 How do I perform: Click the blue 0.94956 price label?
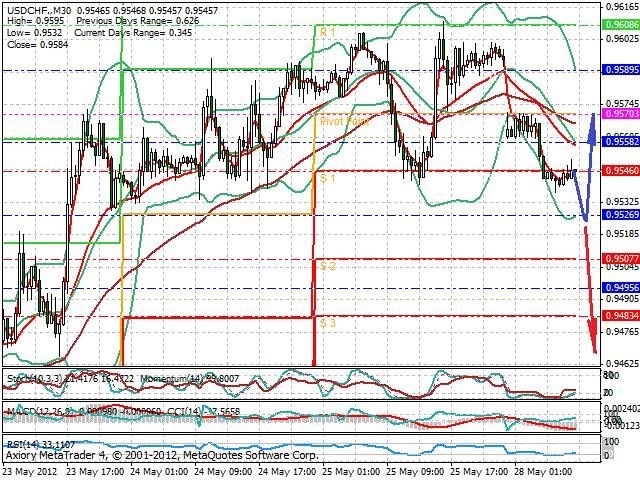621,288
